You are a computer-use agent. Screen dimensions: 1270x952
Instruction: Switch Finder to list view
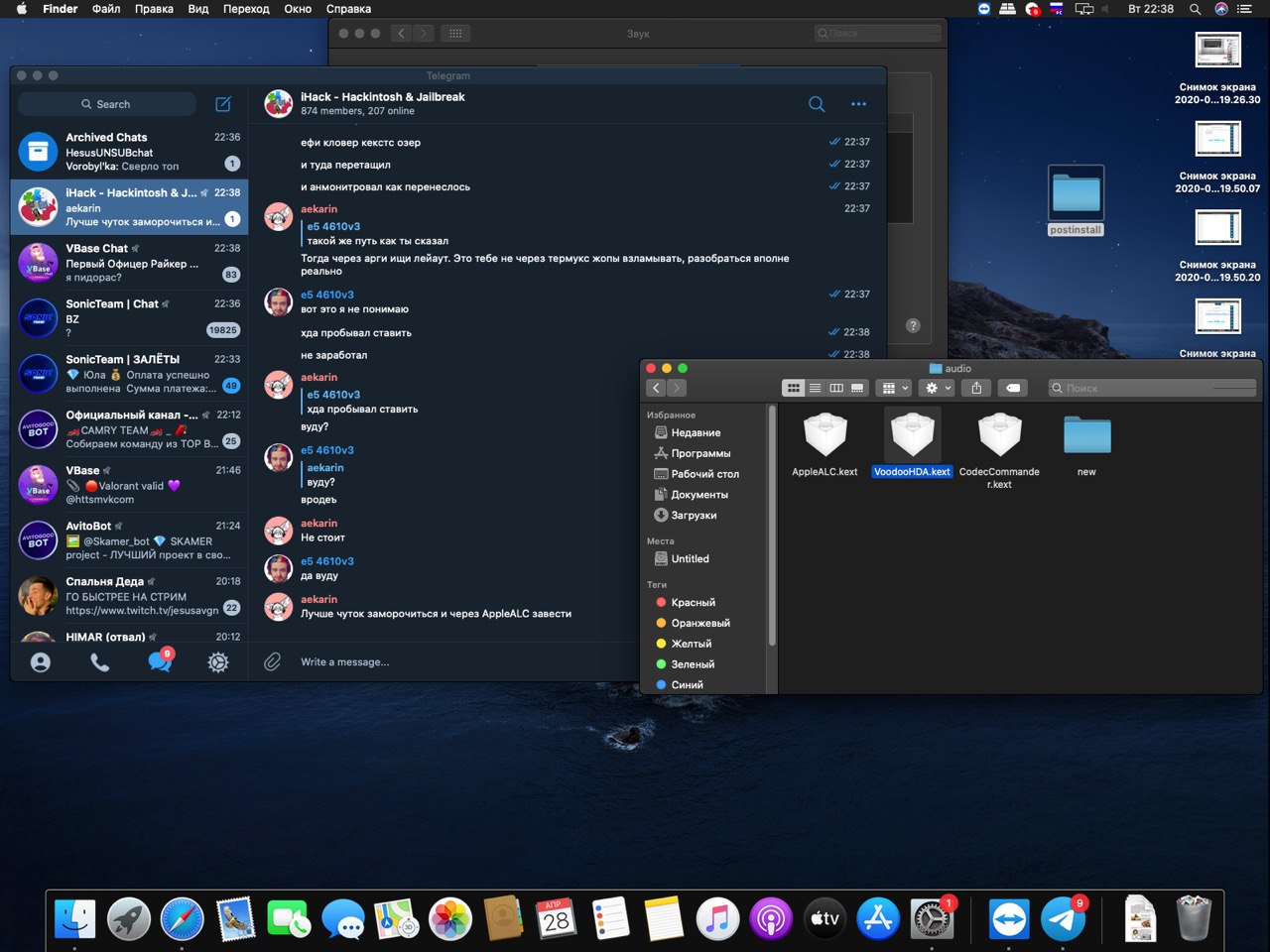click(815, 388)
